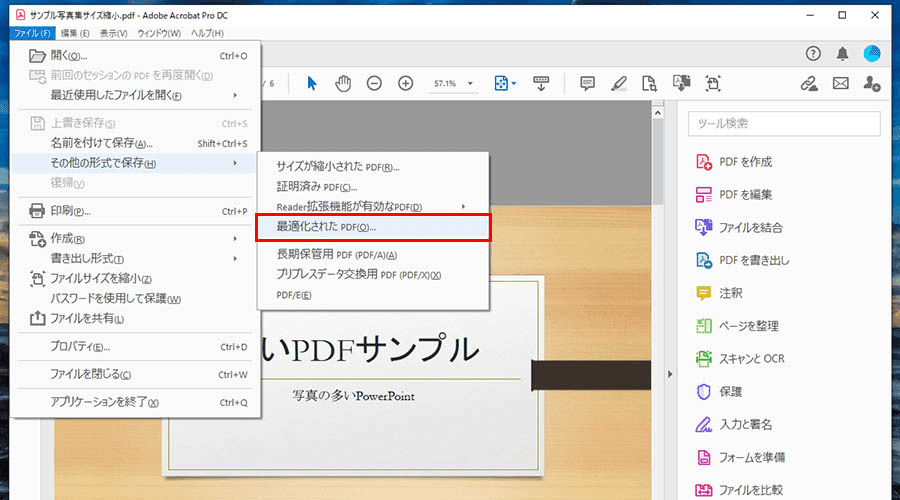Click 開く in the File menu

click(135, 56)
